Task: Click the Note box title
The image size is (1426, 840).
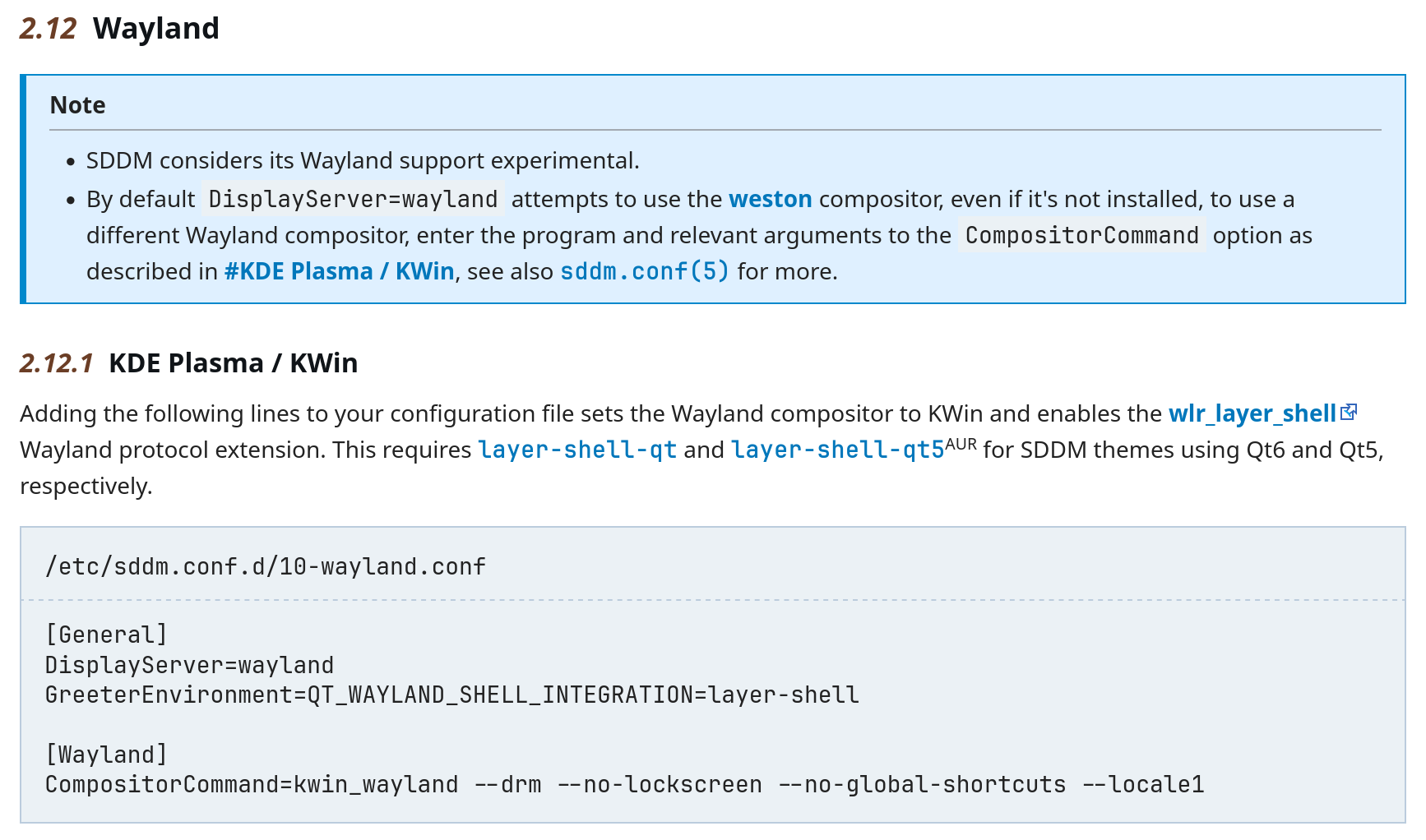Action: click(x=78, y=105)
